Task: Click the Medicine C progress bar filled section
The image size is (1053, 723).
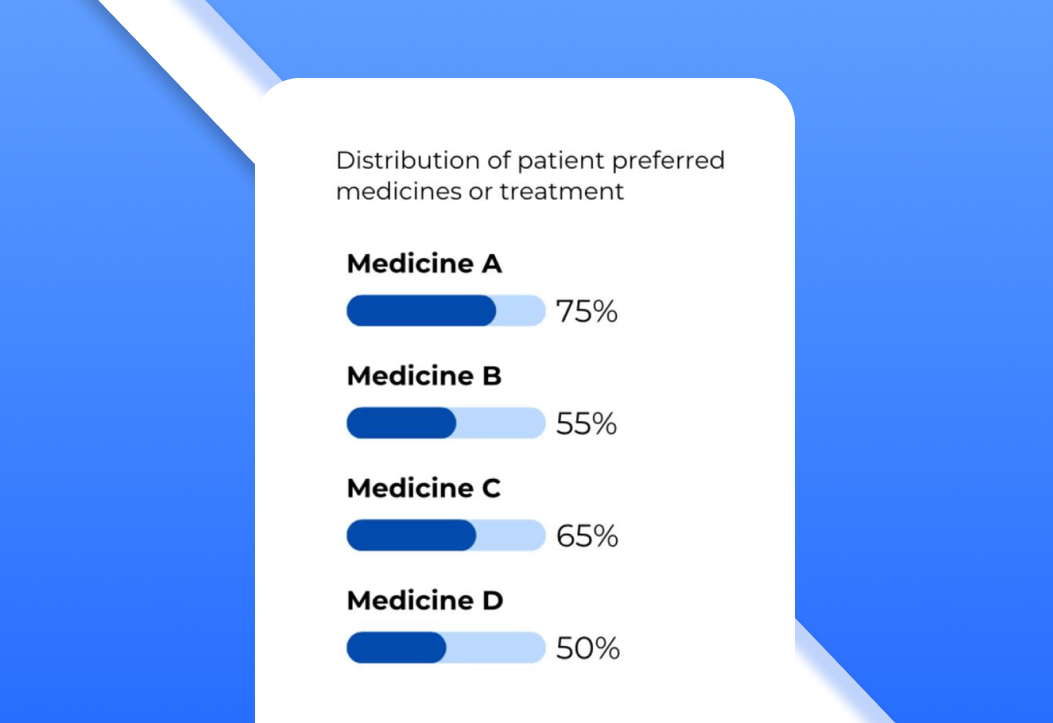Action: [411, 535]
